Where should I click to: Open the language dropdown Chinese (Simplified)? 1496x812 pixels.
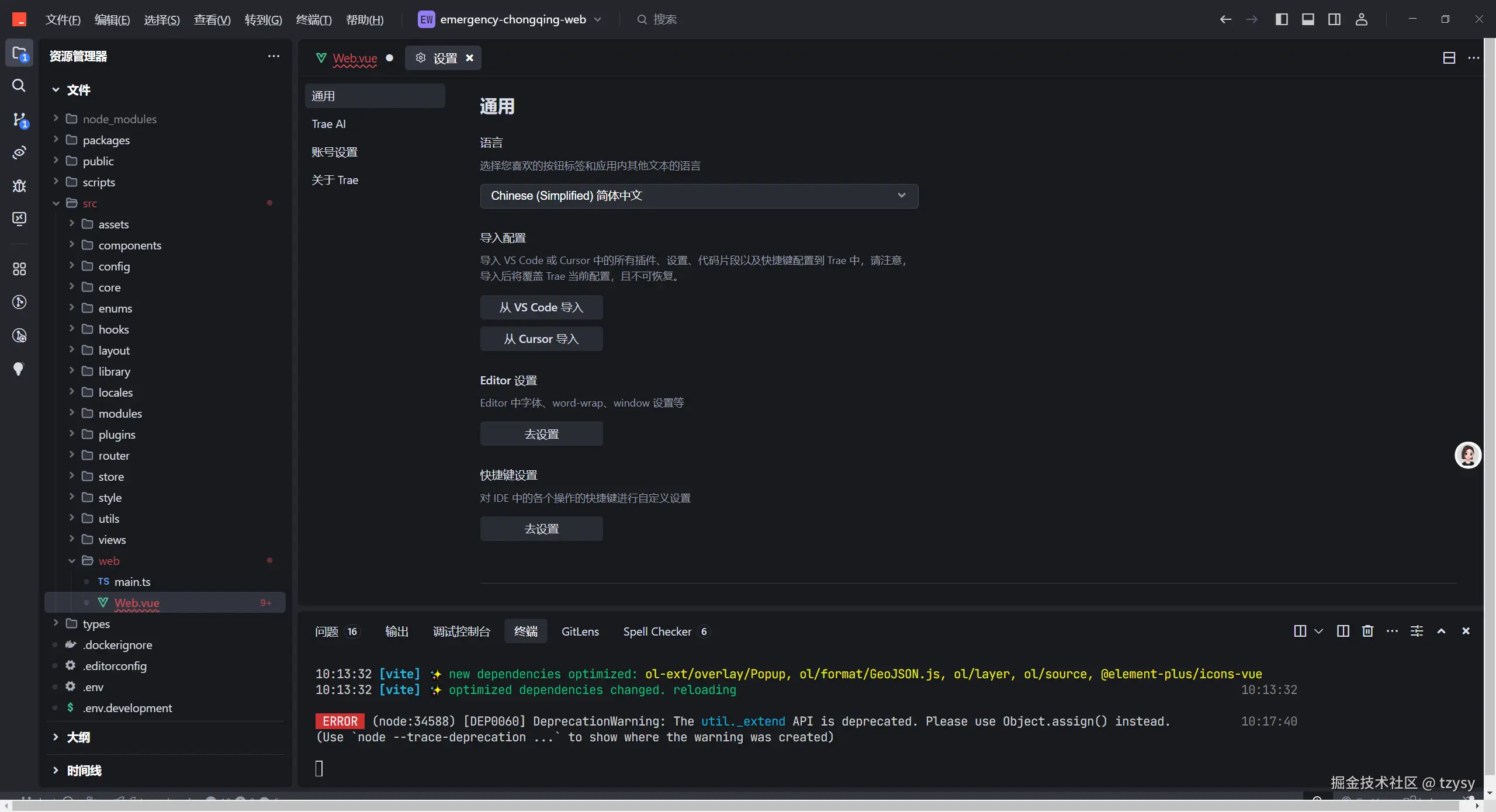pyautogui.click(x=699, y=196)
